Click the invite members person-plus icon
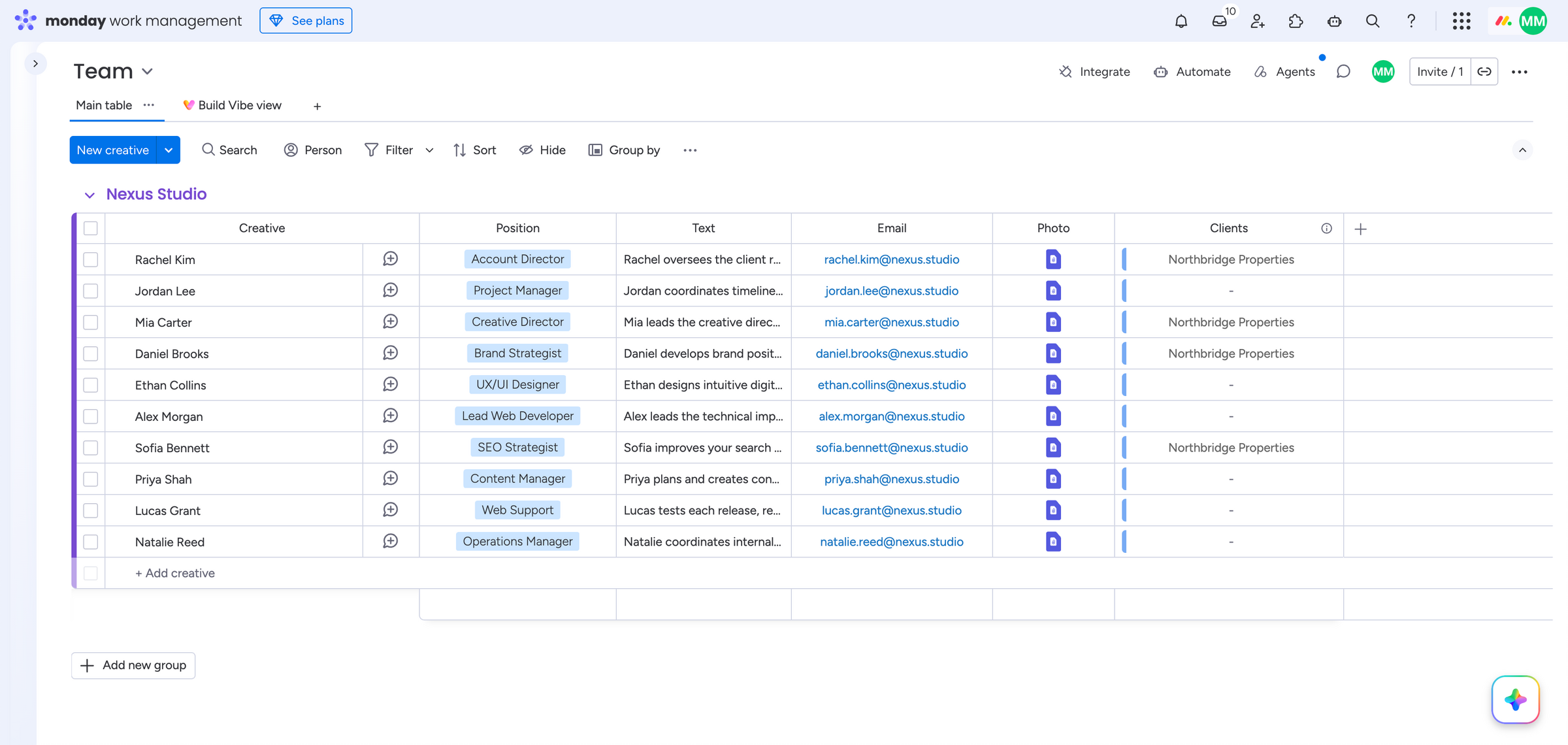1568x745 pixels. (x=1258, y=21)
